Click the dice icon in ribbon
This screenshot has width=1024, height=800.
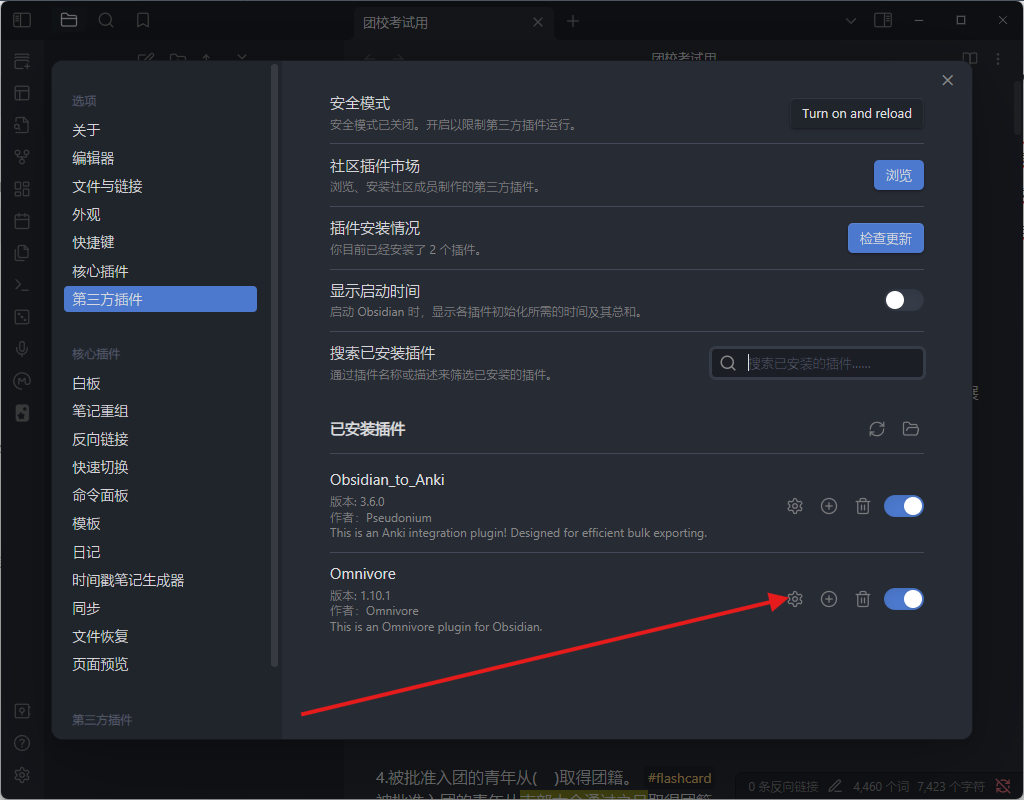click(x=22, y=317)
